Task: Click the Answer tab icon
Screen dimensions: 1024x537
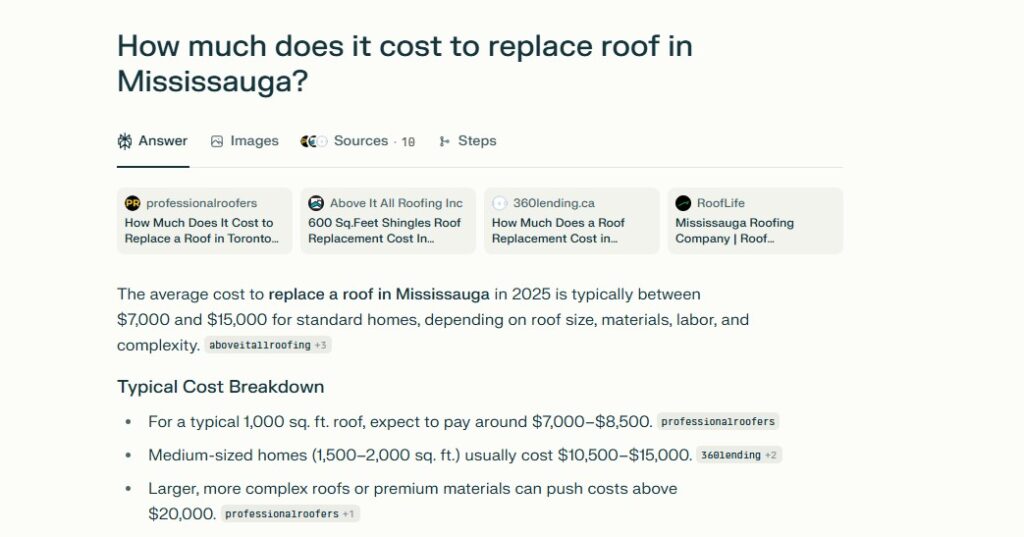Action: point(125,141)
